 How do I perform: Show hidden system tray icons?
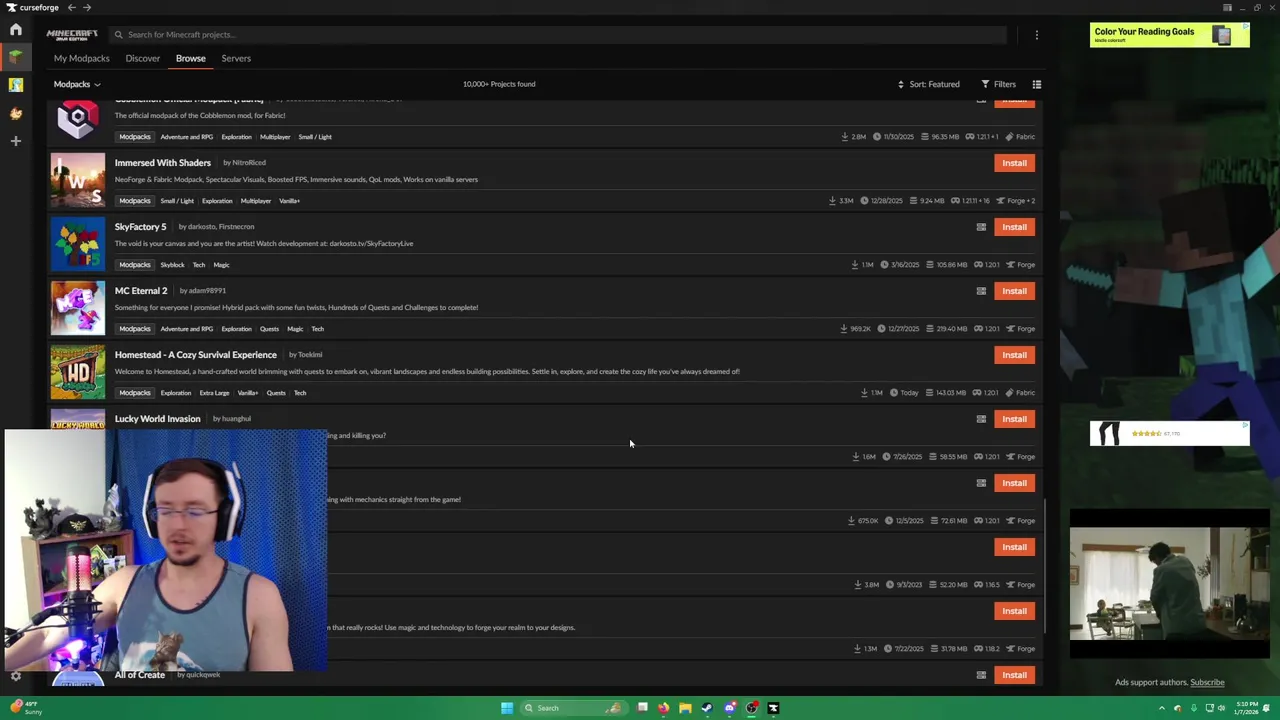pyautogui.click(x=1162, y=708)
